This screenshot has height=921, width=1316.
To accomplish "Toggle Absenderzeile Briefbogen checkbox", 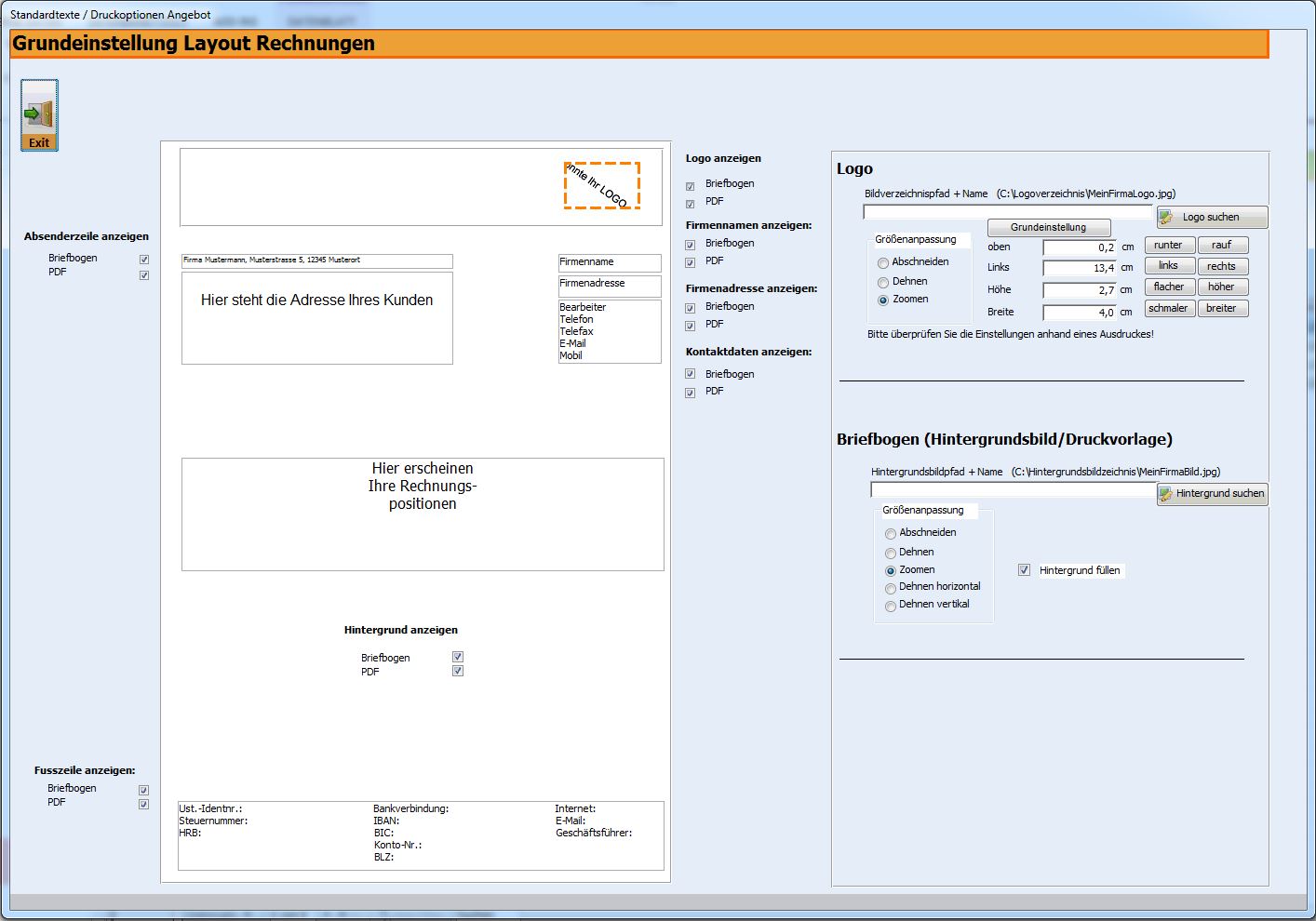I will [144, 260].
